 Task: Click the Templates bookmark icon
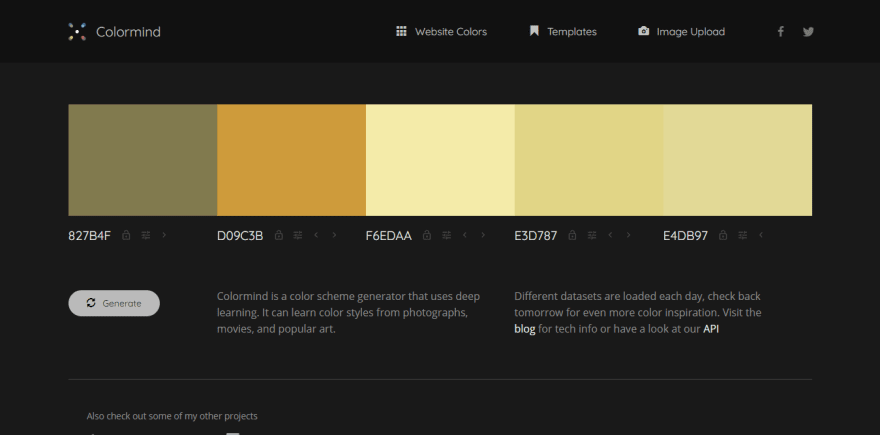(534, 31)
